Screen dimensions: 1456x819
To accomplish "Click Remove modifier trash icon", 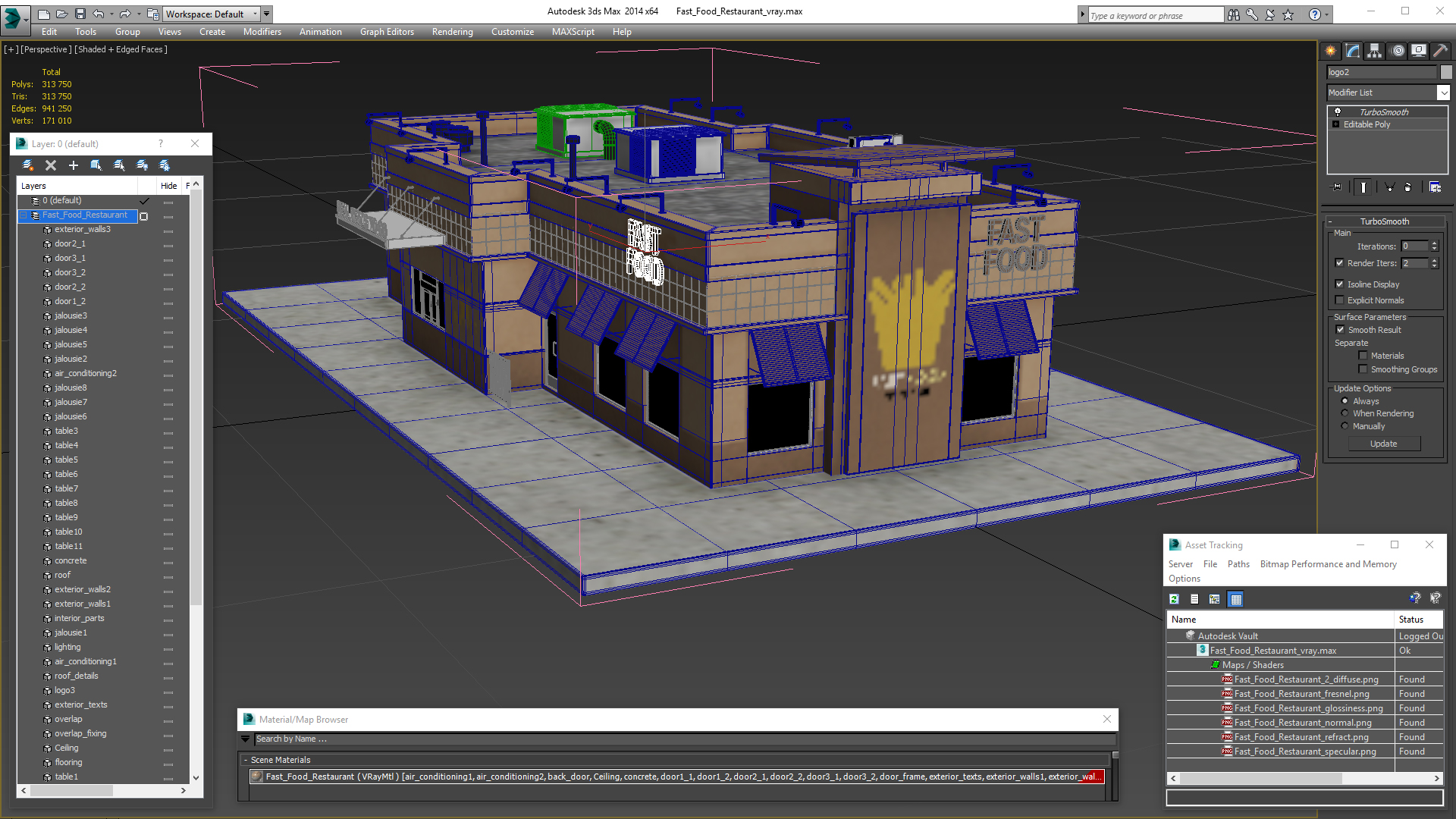I will [x=1408, y=187].
